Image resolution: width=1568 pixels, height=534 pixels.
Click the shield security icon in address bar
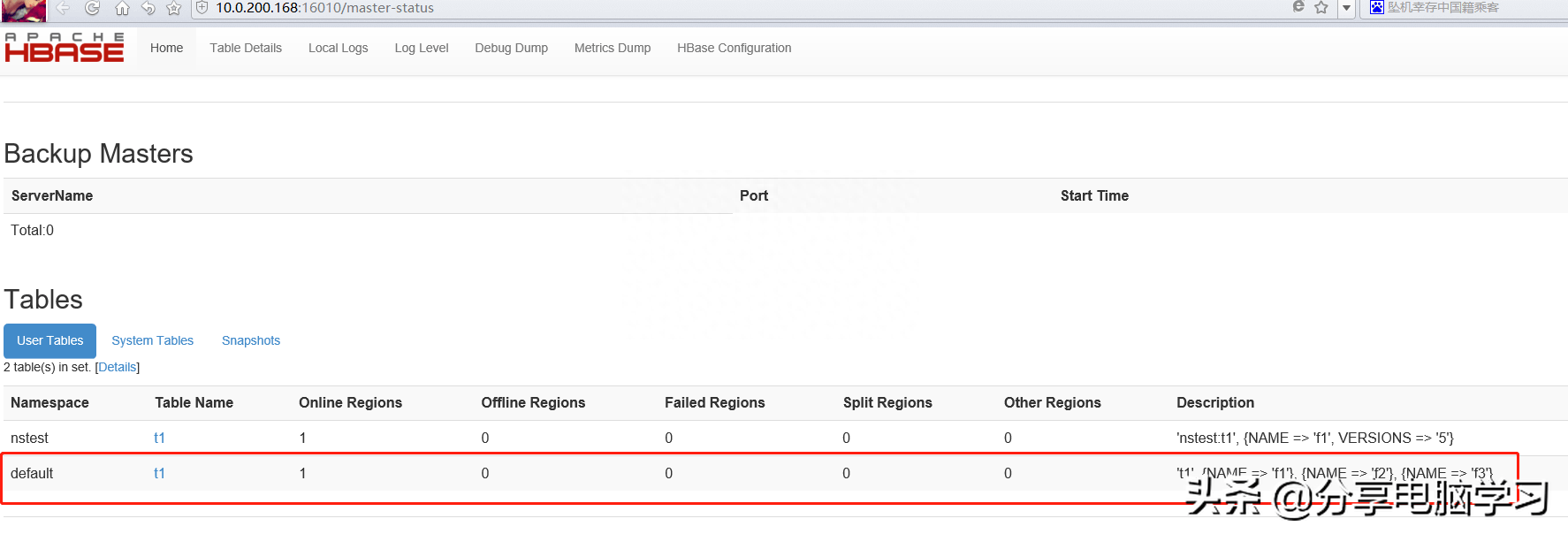202,8
